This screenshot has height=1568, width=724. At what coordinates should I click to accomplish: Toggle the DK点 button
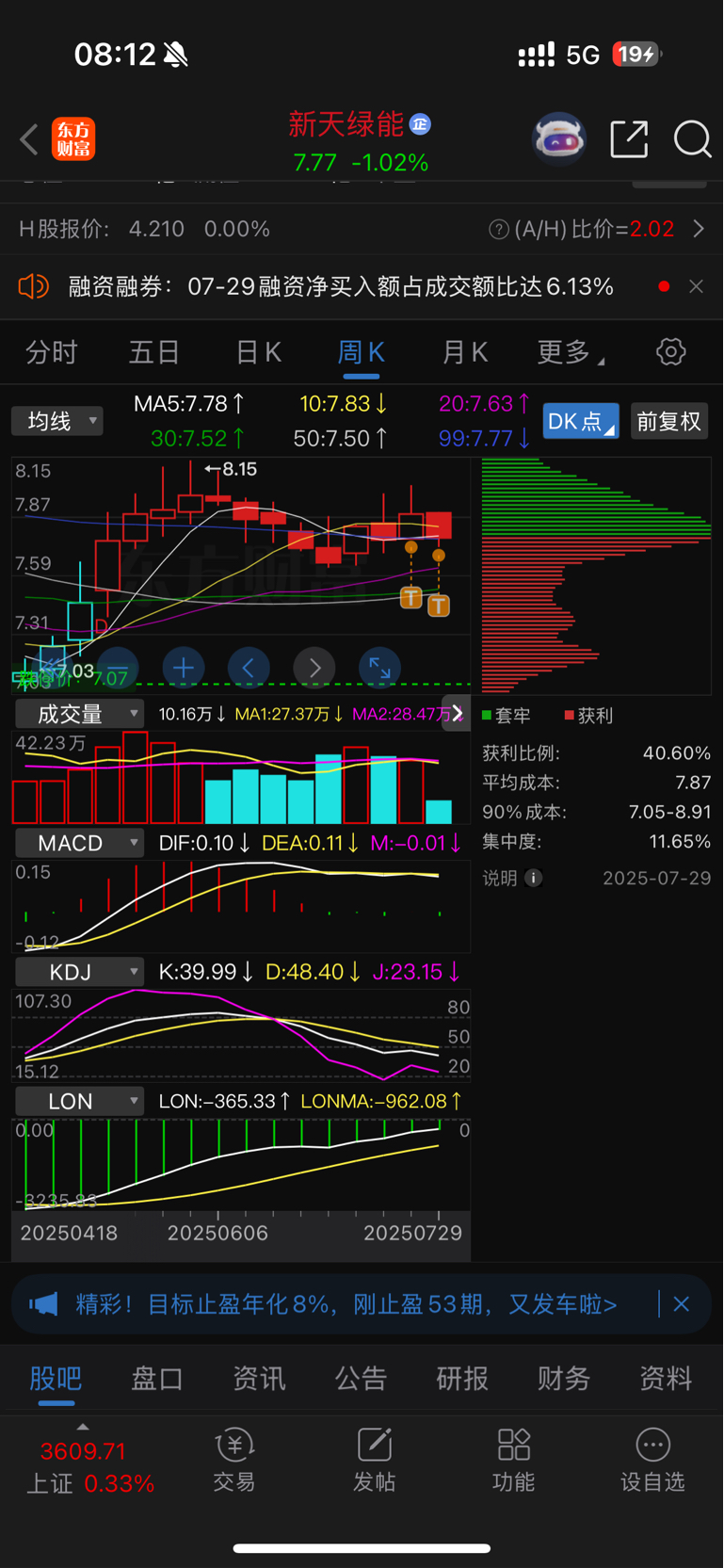coord(581,421)
